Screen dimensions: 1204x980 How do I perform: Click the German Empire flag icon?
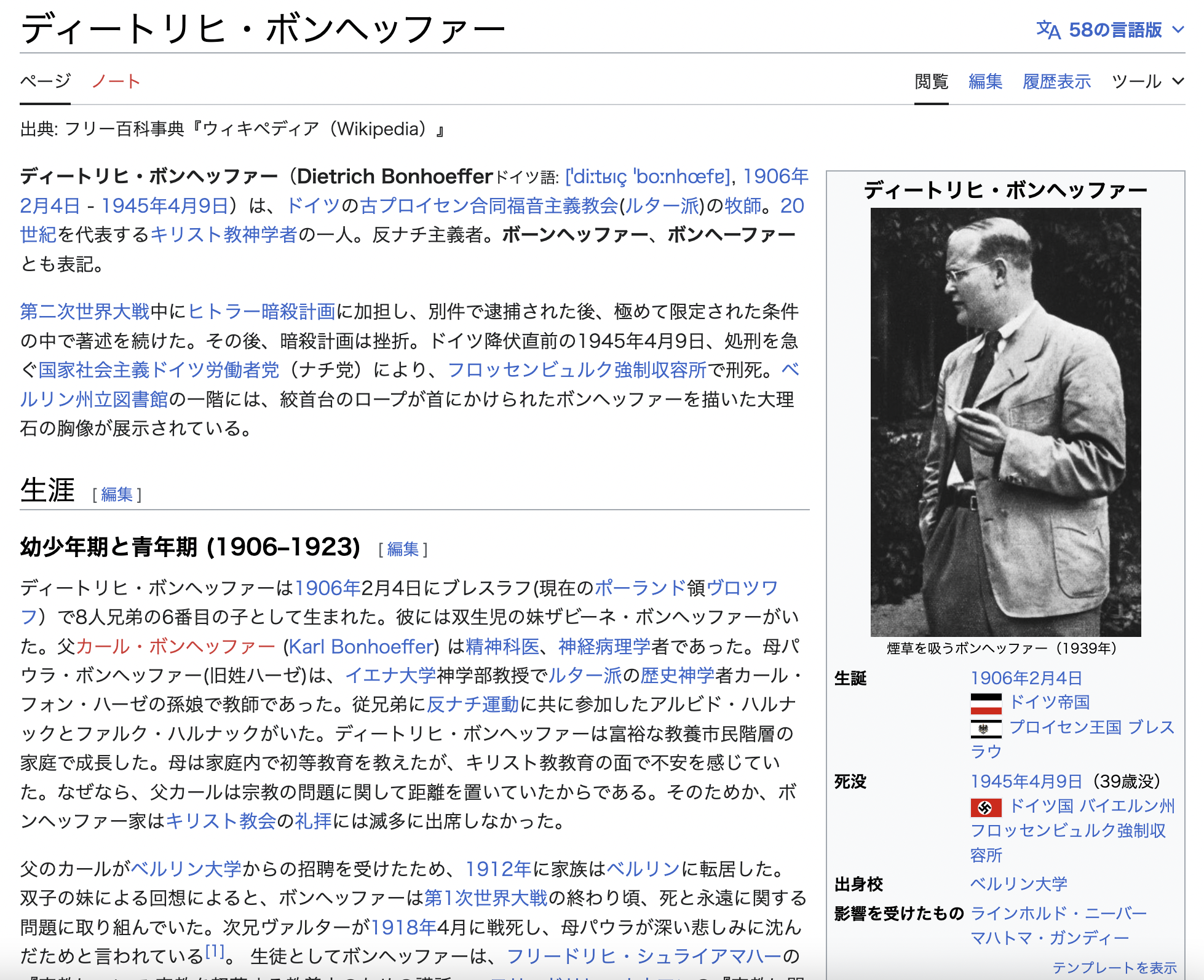[x=986, y=703]
